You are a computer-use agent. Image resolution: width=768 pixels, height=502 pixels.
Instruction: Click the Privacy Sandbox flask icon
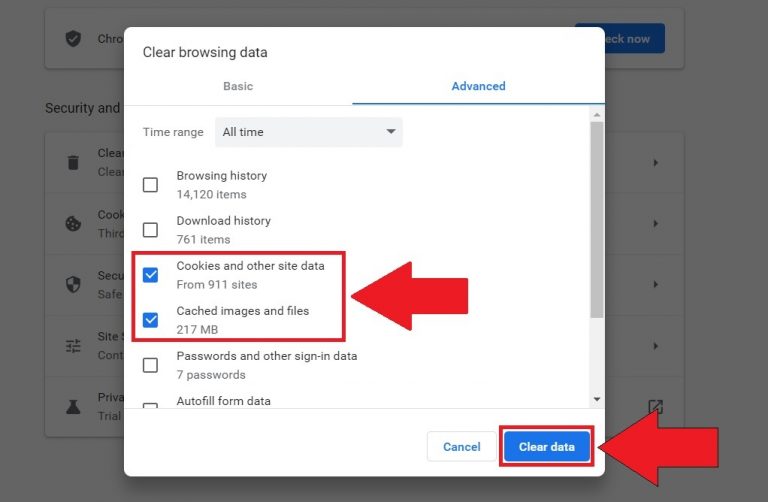tap(73, 406)
